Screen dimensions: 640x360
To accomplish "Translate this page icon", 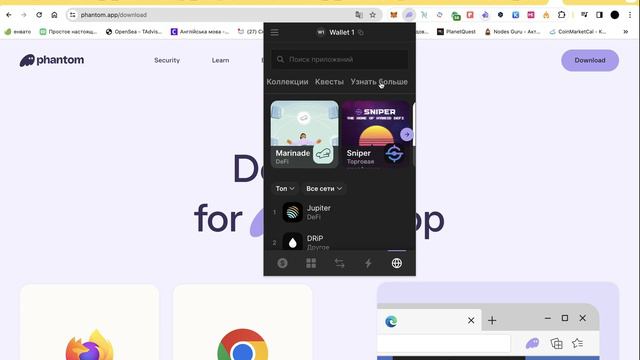I will tap(359, 15).
